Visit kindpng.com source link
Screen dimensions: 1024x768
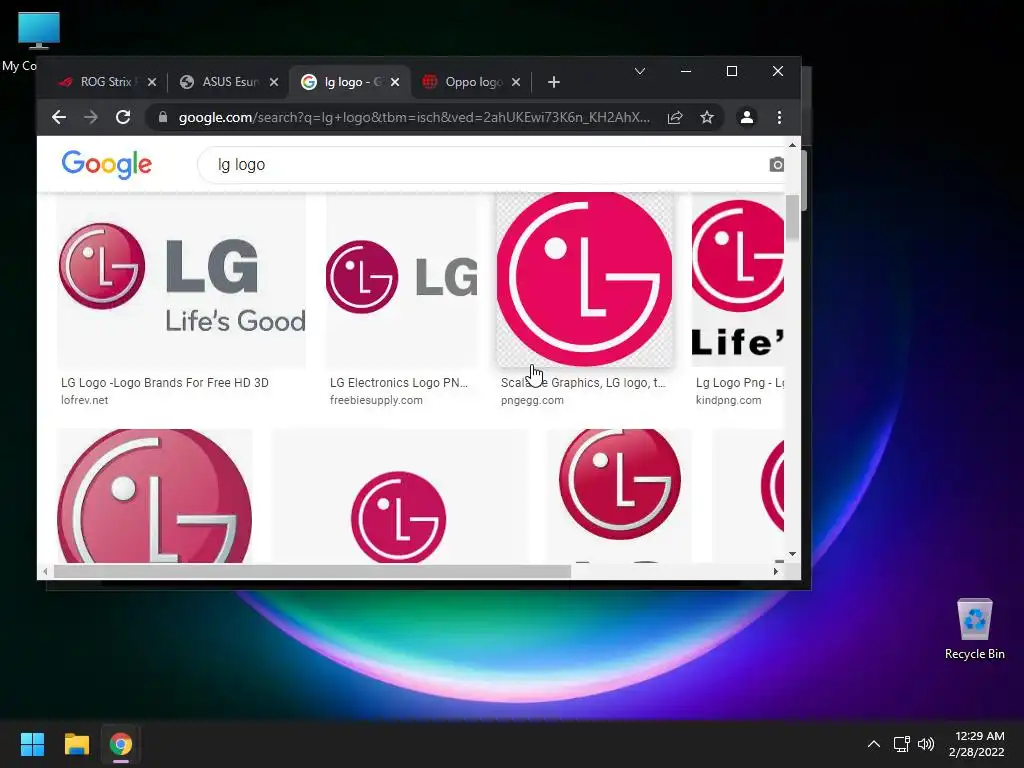pos(728,400)
